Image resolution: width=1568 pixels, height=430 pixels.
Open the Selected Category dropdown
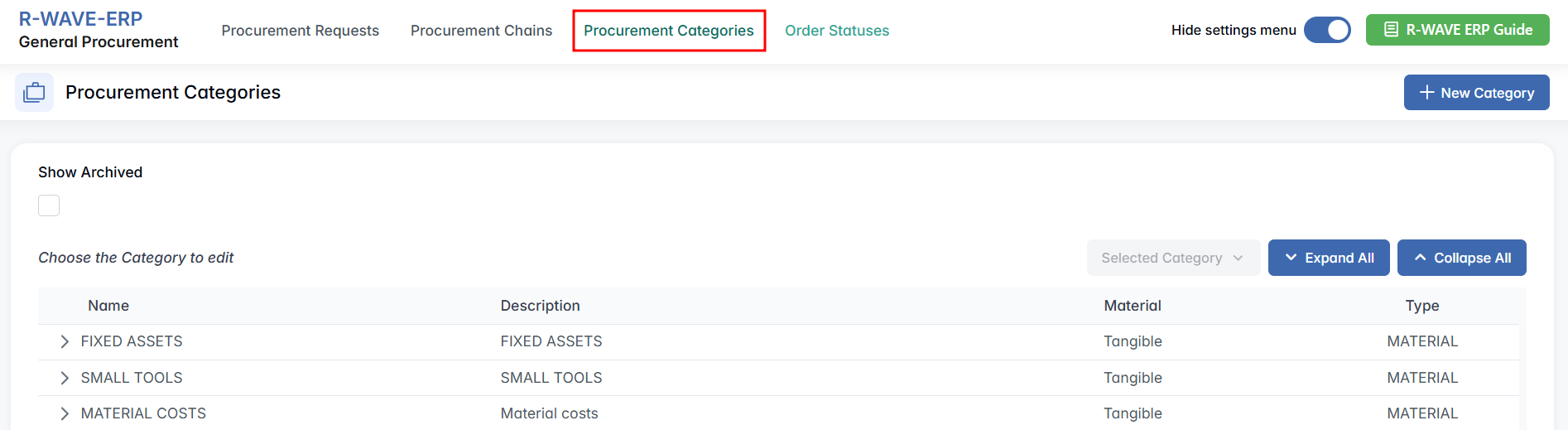1172,258
